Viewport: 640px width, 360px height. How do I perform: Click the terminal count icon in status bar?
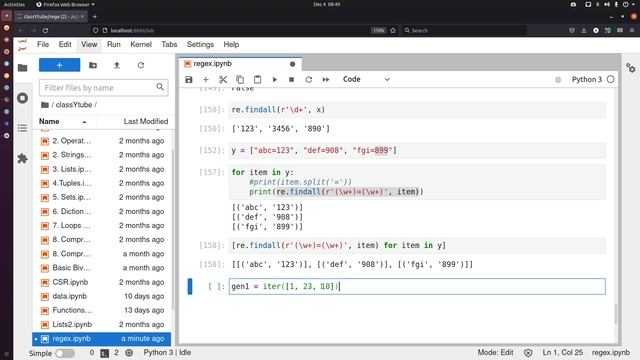click(x=104, y=353)
